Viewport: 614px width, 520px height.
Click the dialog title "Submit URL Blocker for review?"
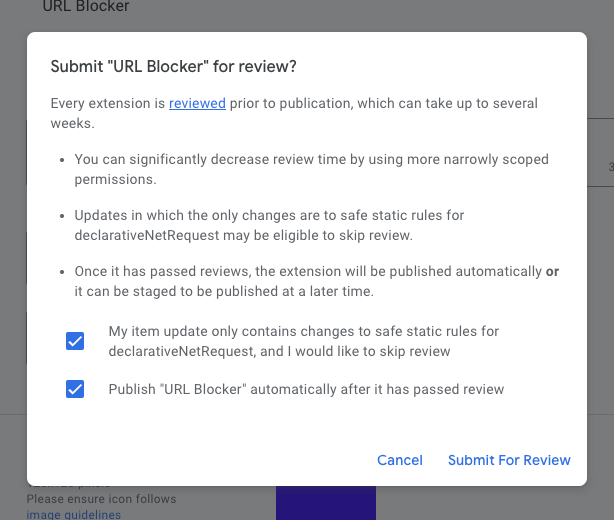(174, 66)
